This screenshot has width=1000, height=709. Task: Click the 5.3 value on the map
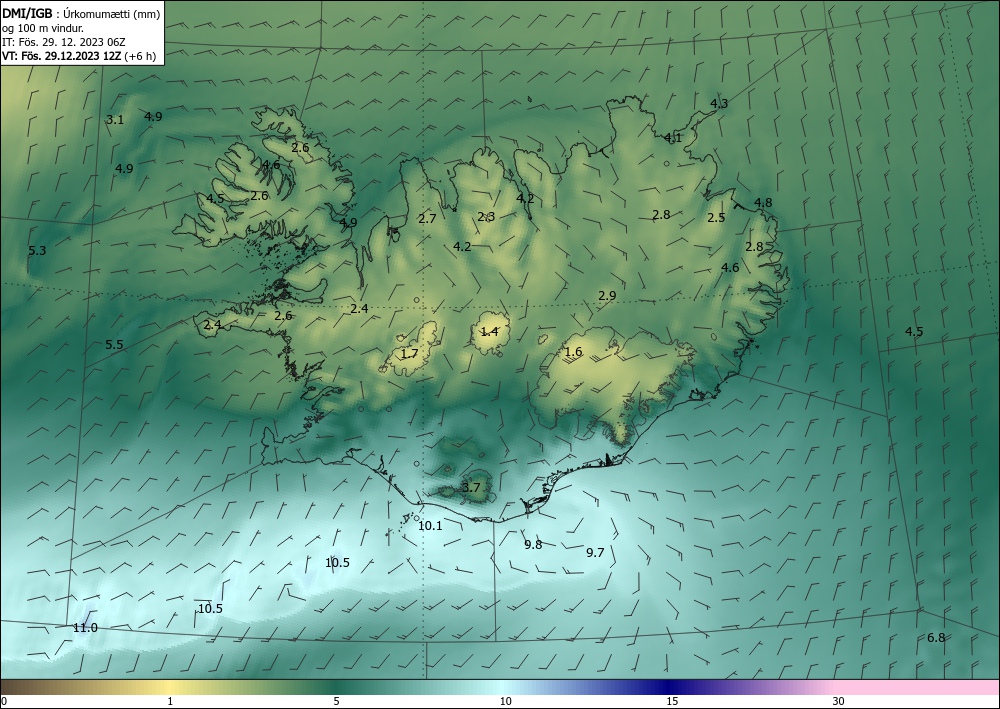coord(38,251)
